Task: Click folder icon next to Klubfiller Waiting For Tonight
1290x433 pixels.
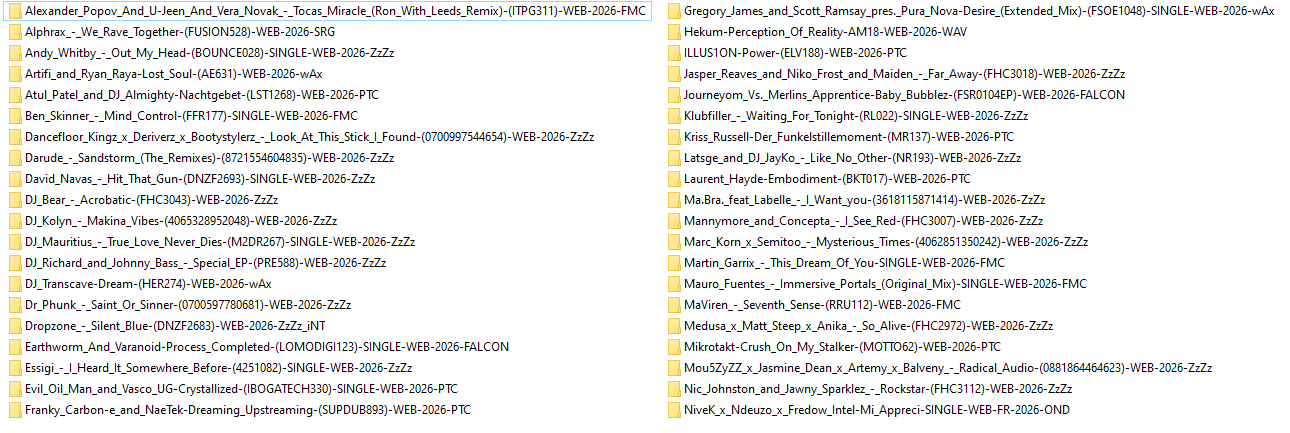Action: click(674, 116)
